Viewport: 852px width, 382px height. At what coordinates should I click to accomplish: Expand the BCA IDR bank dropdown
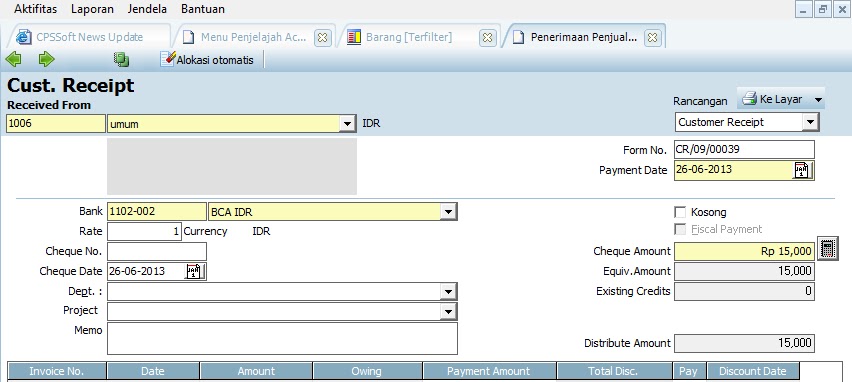click(x=448, y=212)
